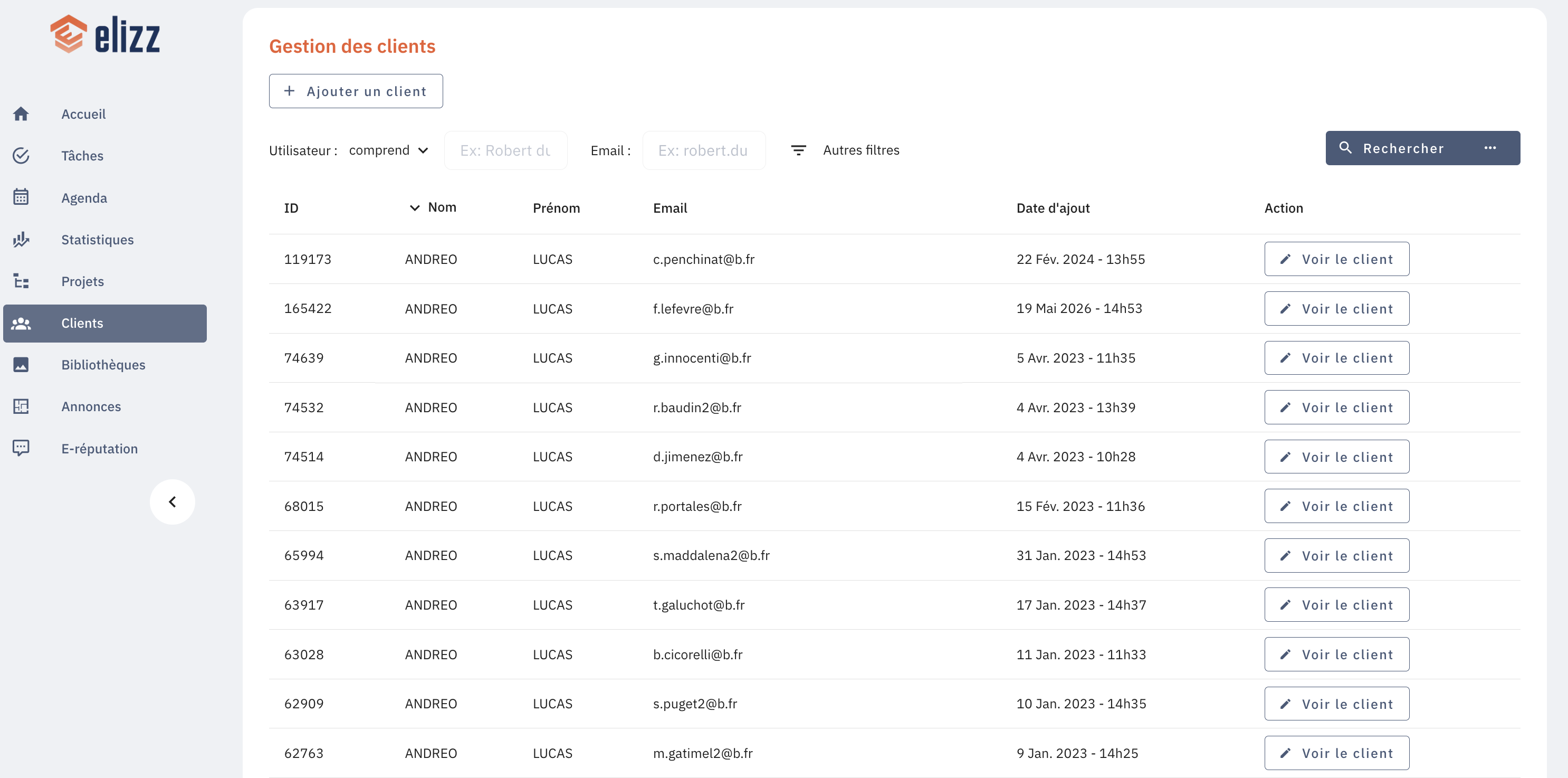
Task: Click the pencil icon for client 165422
Action: click(x=1285, y=309)
